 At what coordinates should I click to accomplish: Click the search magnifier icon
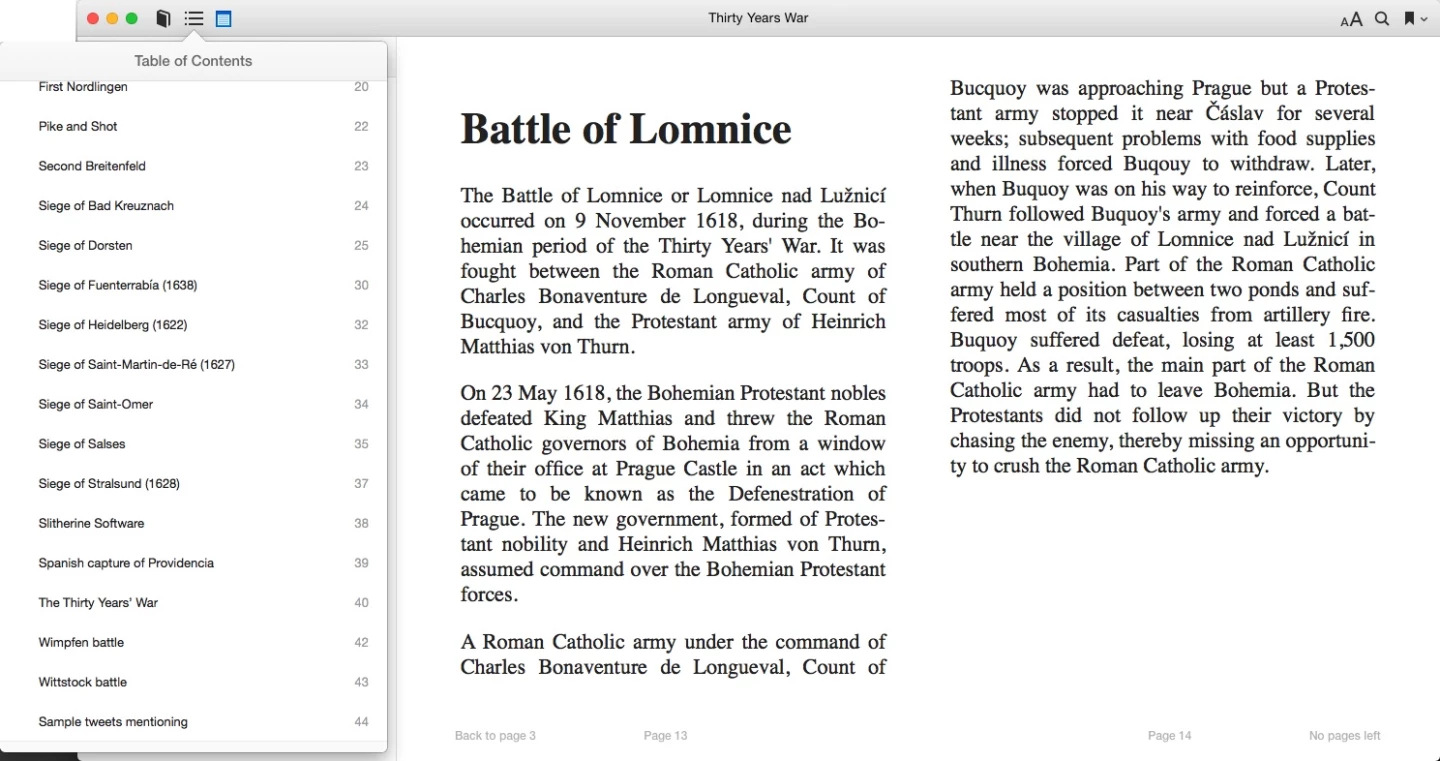coord(1382,18)
